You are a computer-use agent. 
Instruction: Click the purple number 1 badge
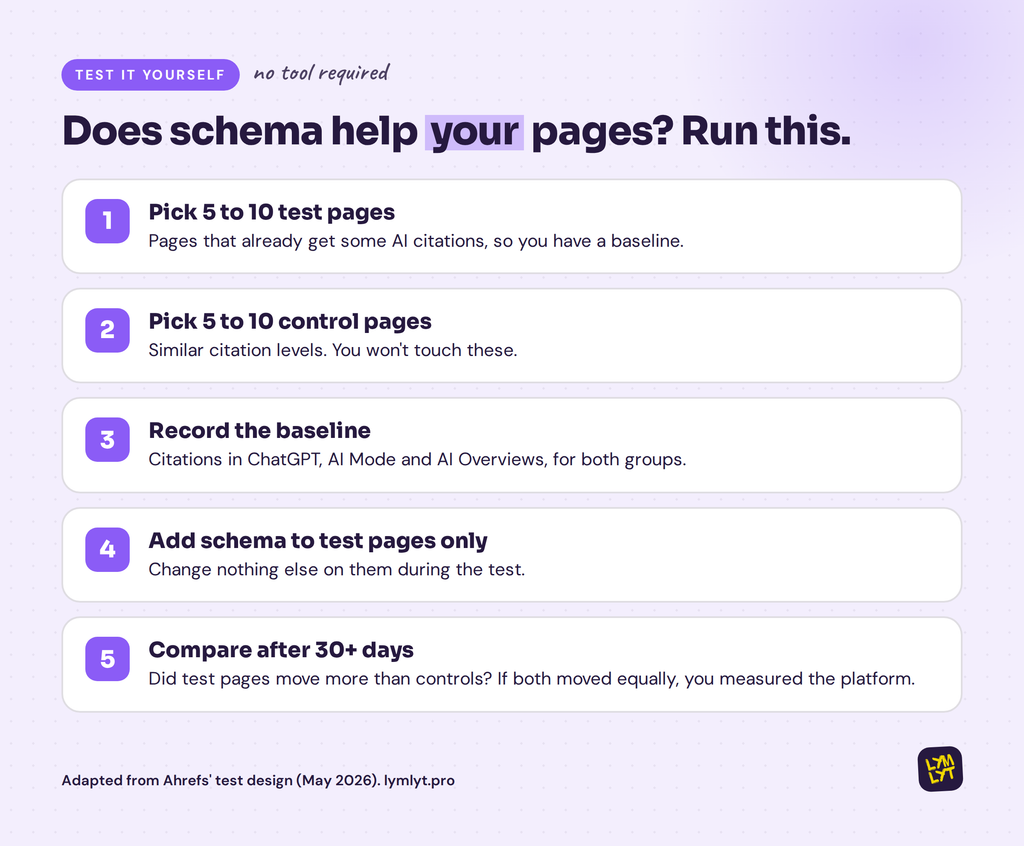point(108,221)
